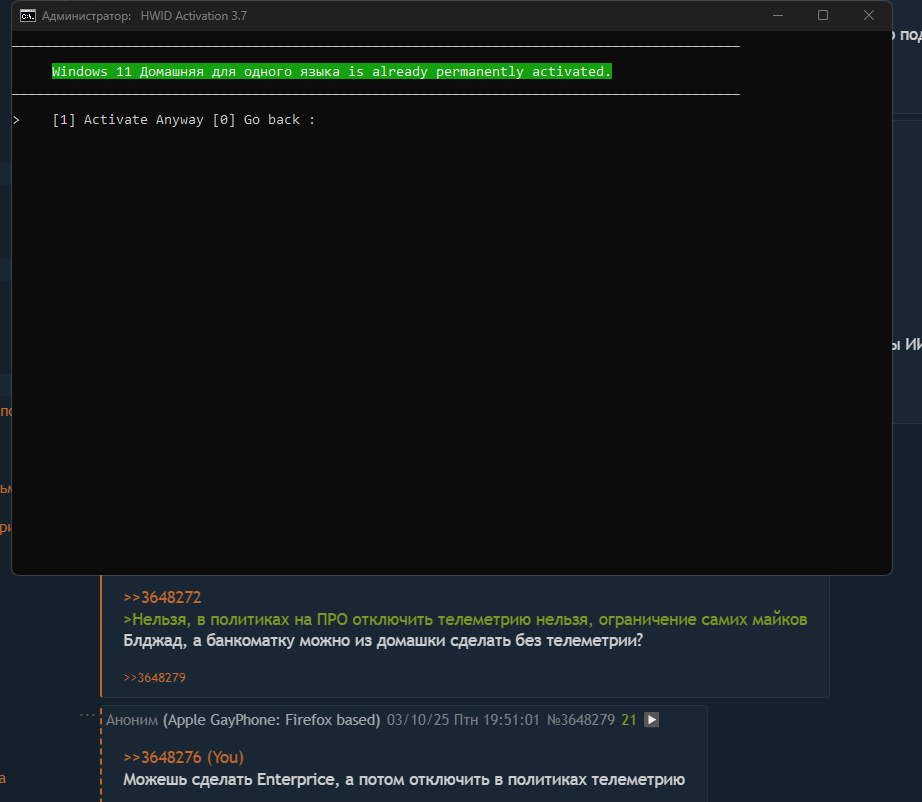The image size is (922, 802).
Task: Click the line 'Блджад, а банкоматку можно из домашки'
Action: pyautogui.click(x=383, y=640)
